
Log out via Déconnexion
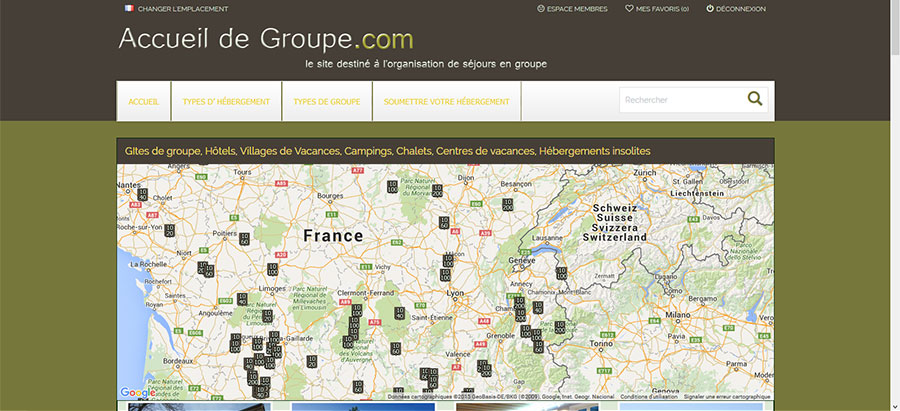click(740, 9)
